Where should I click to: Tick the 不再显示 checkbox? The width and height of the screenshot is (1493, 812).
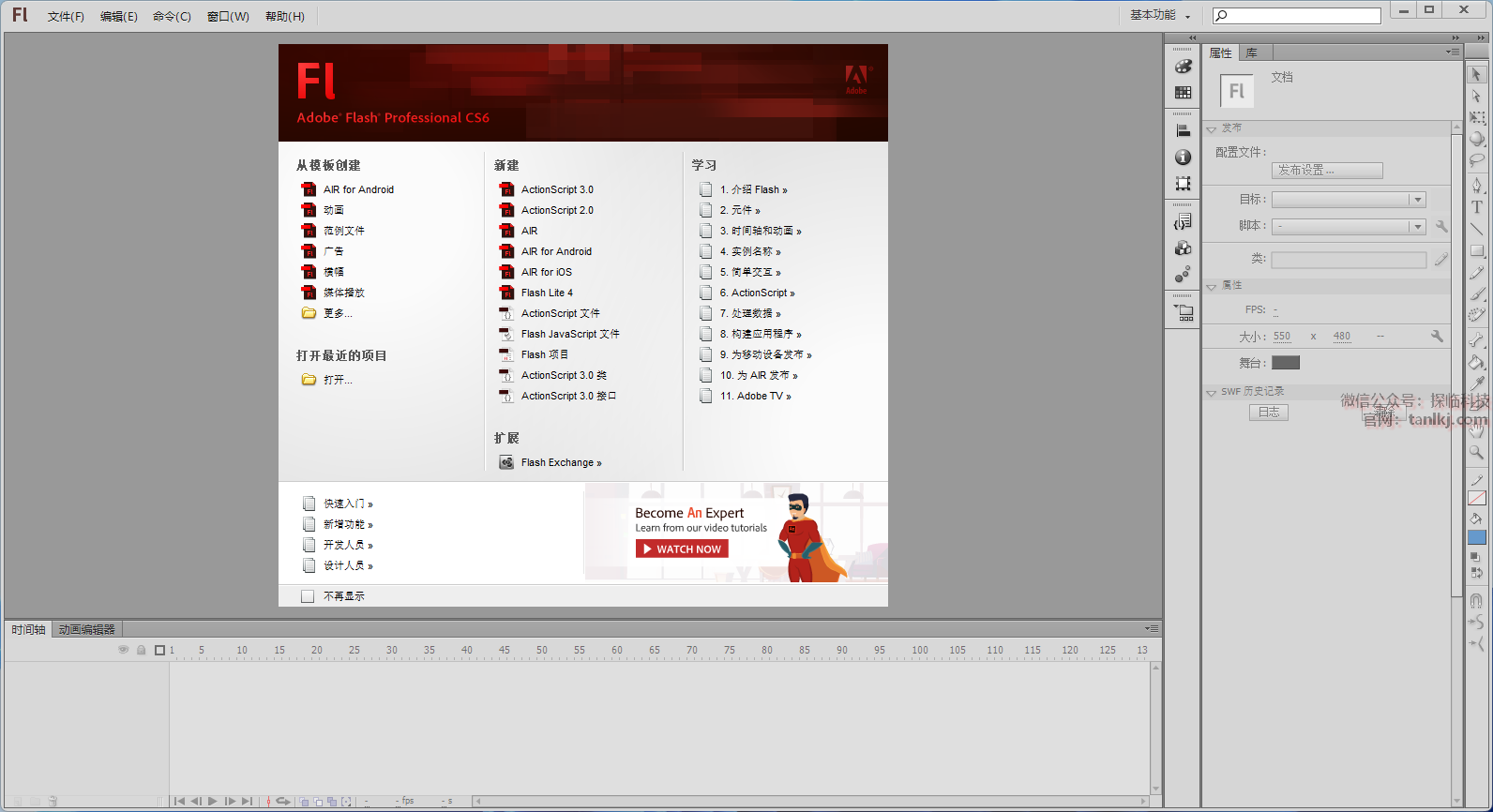pos(308,596)
